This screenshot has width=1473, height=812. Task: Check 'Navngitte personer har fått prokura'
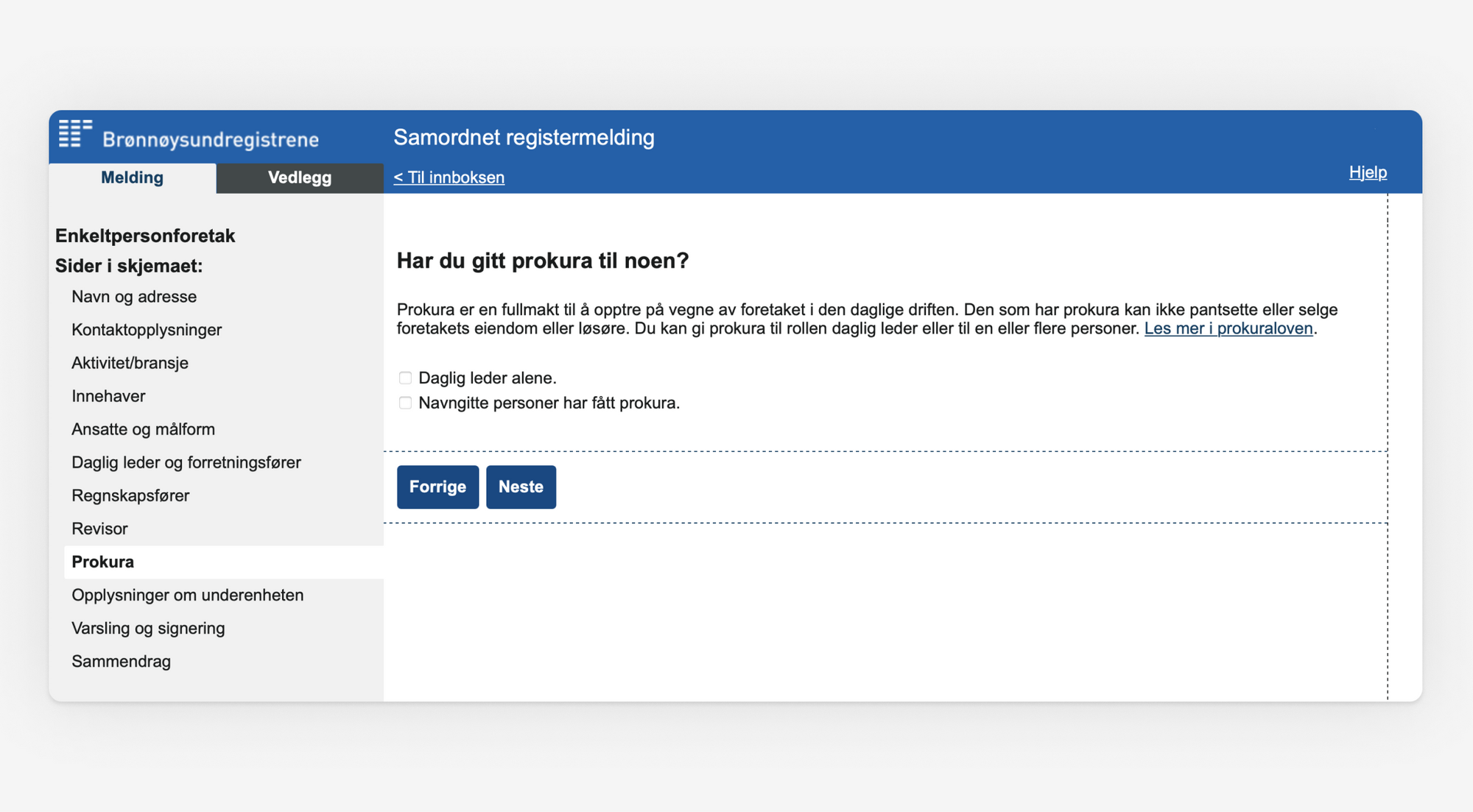click(405, 403)
